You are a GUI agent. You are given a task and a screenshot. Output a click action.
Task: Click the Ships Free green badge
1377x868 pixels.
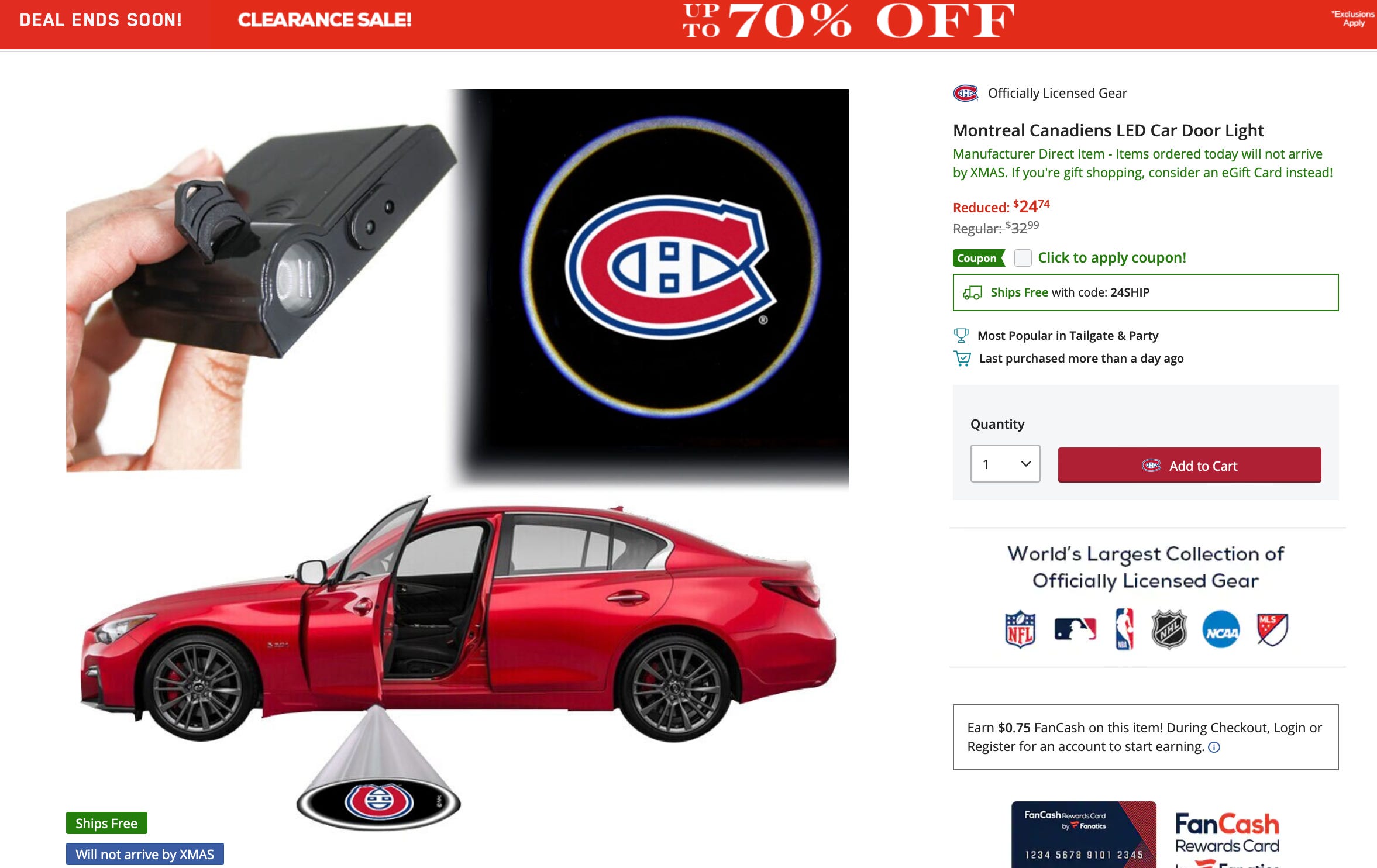[x=106, y=823]
